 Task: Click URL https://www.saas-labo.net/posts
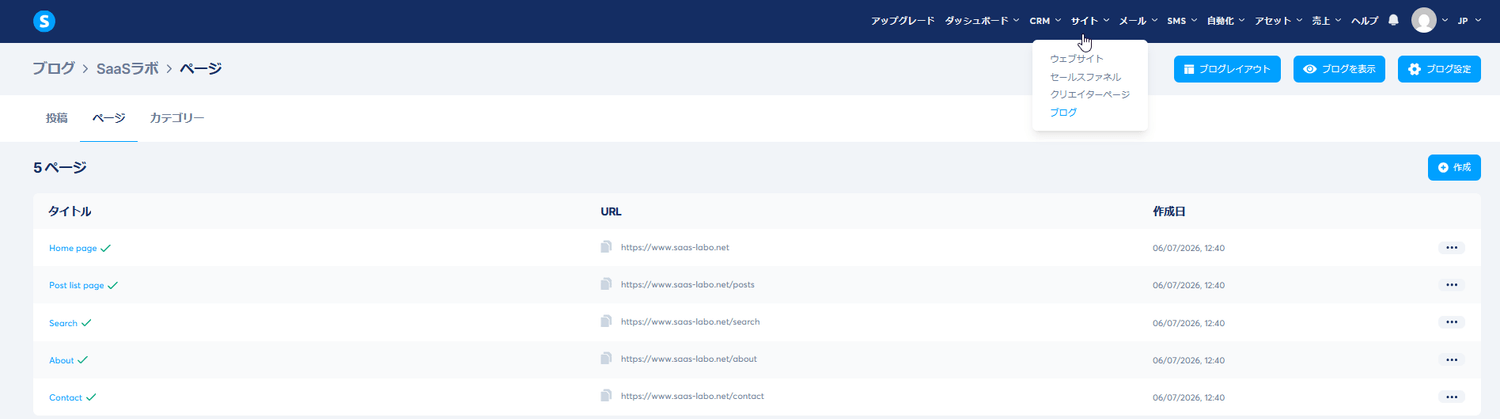[687, 285]
